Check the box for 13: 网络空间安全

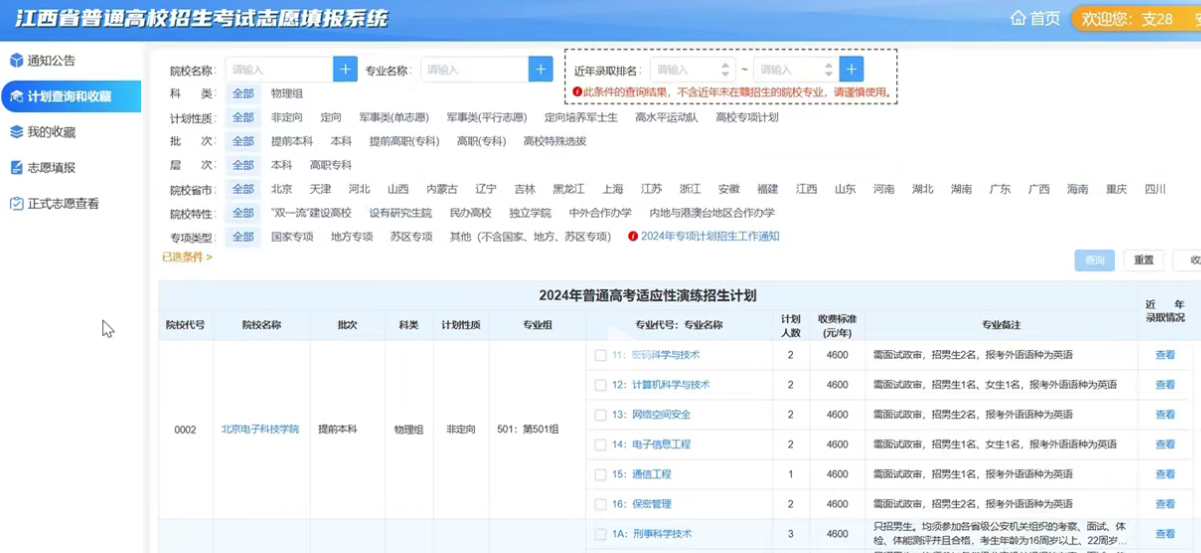coord(600,415)
